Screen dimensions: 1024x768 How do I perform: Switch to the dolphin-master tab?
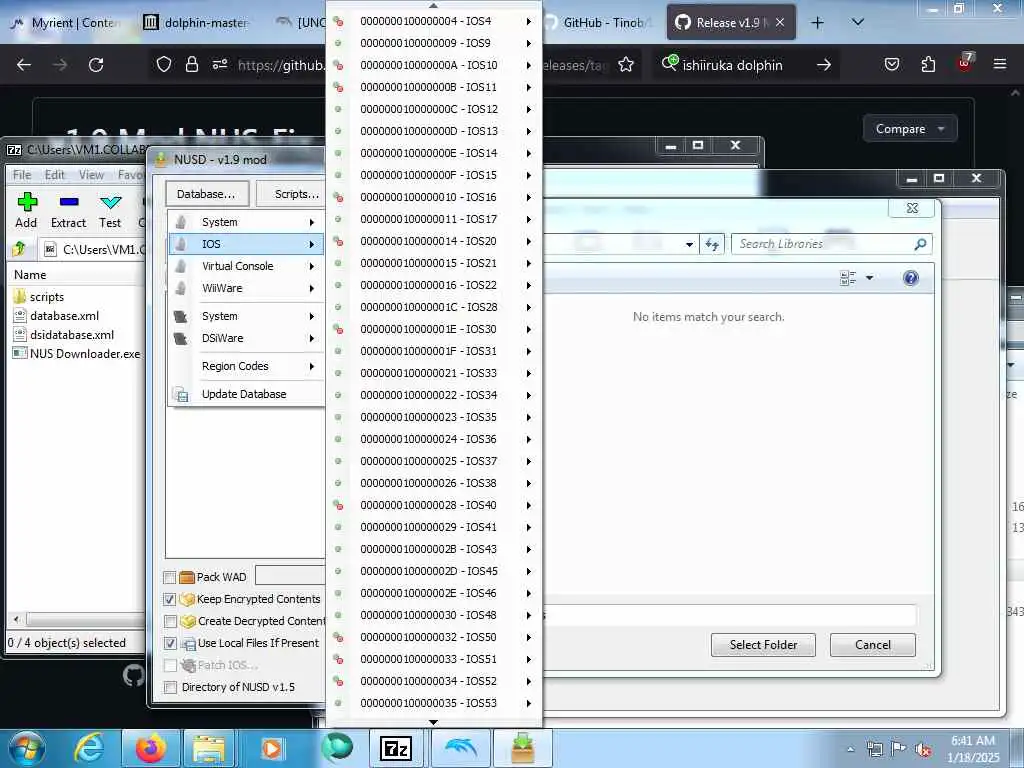[x=197, y=23]
